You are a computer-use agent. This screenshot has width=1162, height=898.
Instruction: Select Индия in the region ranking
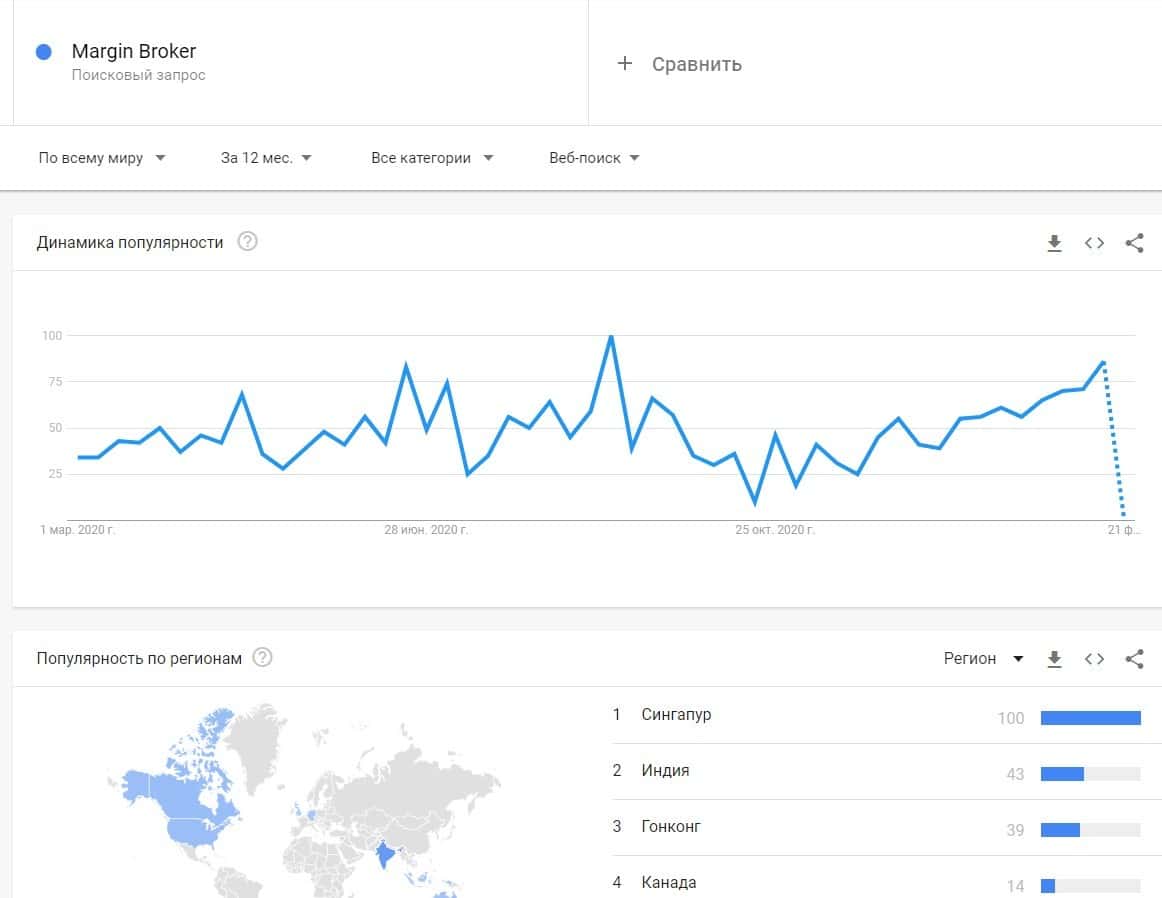coord(666,771)
